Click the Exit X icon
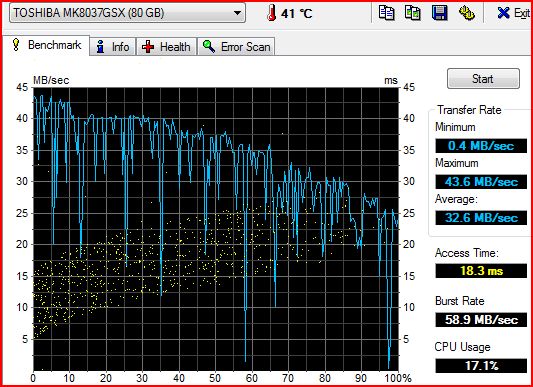 click(x=503, y=13)
